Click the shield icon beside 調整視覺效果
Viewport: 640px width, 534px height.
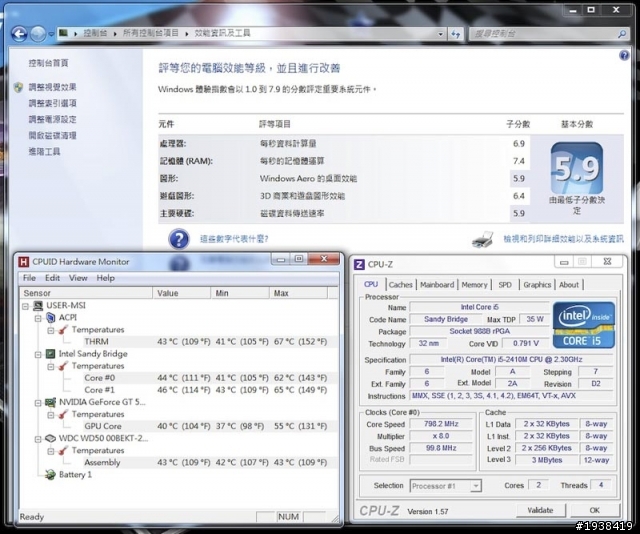[18, 87]
